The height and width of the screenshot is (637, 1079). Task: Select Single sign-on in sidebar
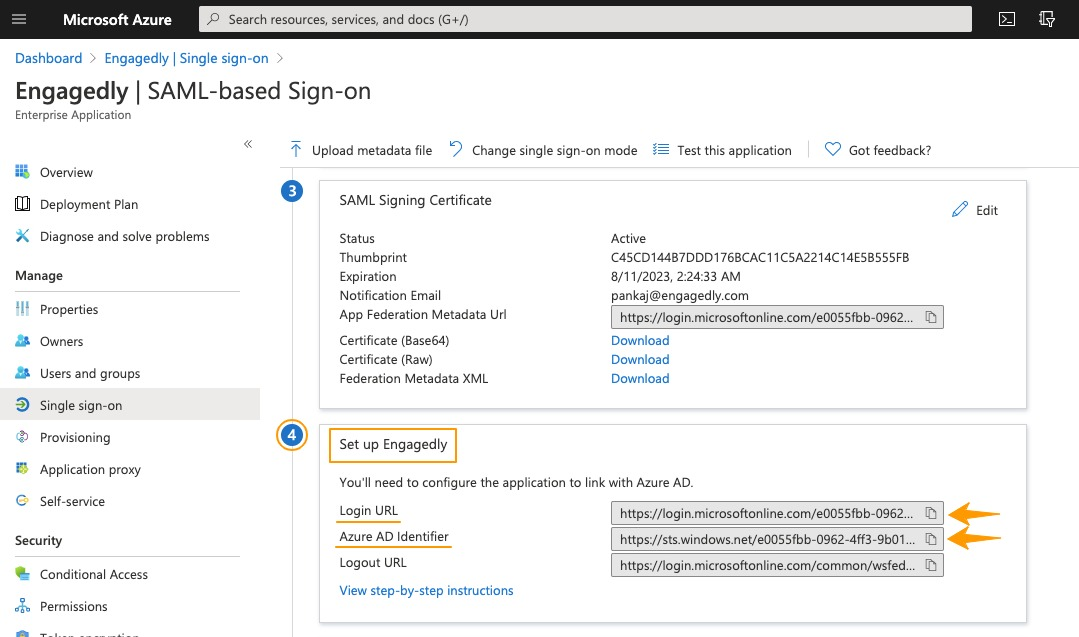pos(130,405)
